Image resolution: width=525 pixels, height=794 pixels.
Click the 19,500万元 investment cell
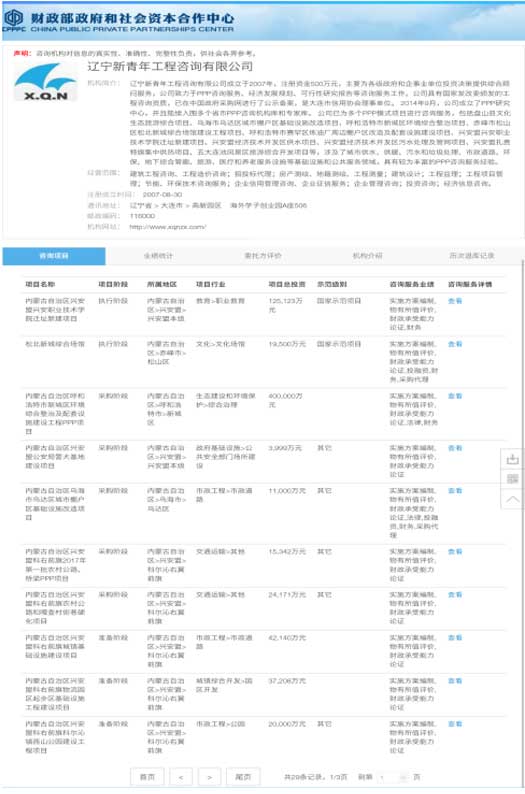pyautogui.click(x=287, y=344)
